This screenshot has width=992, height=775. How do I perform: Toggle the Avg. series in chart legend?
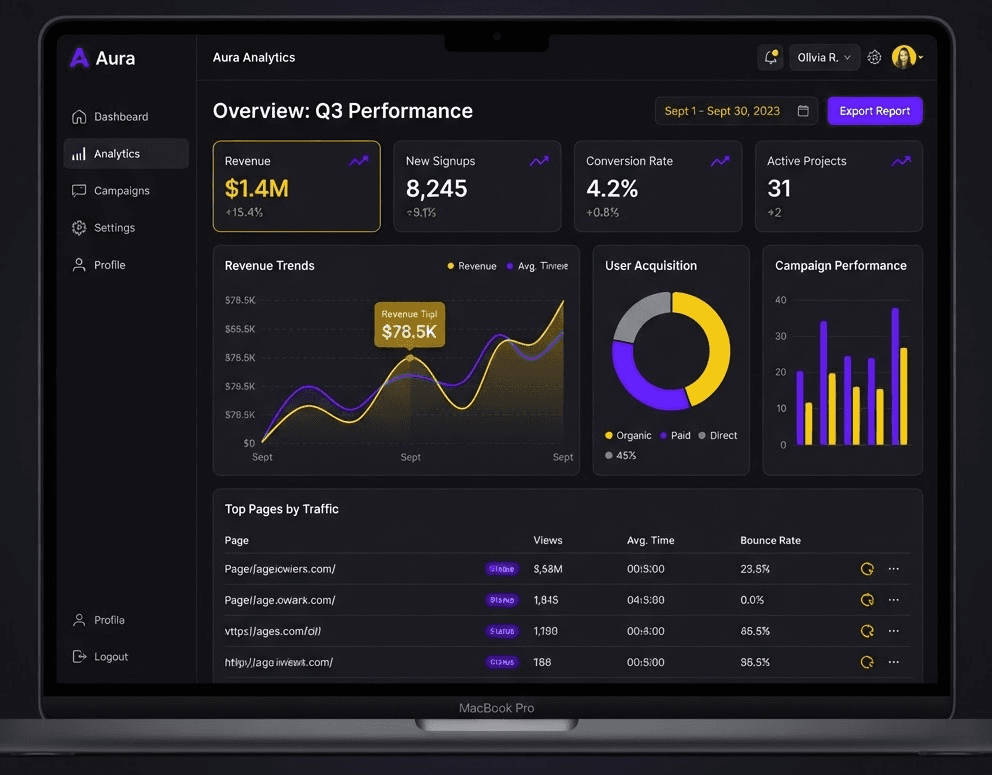coord(537,266)
